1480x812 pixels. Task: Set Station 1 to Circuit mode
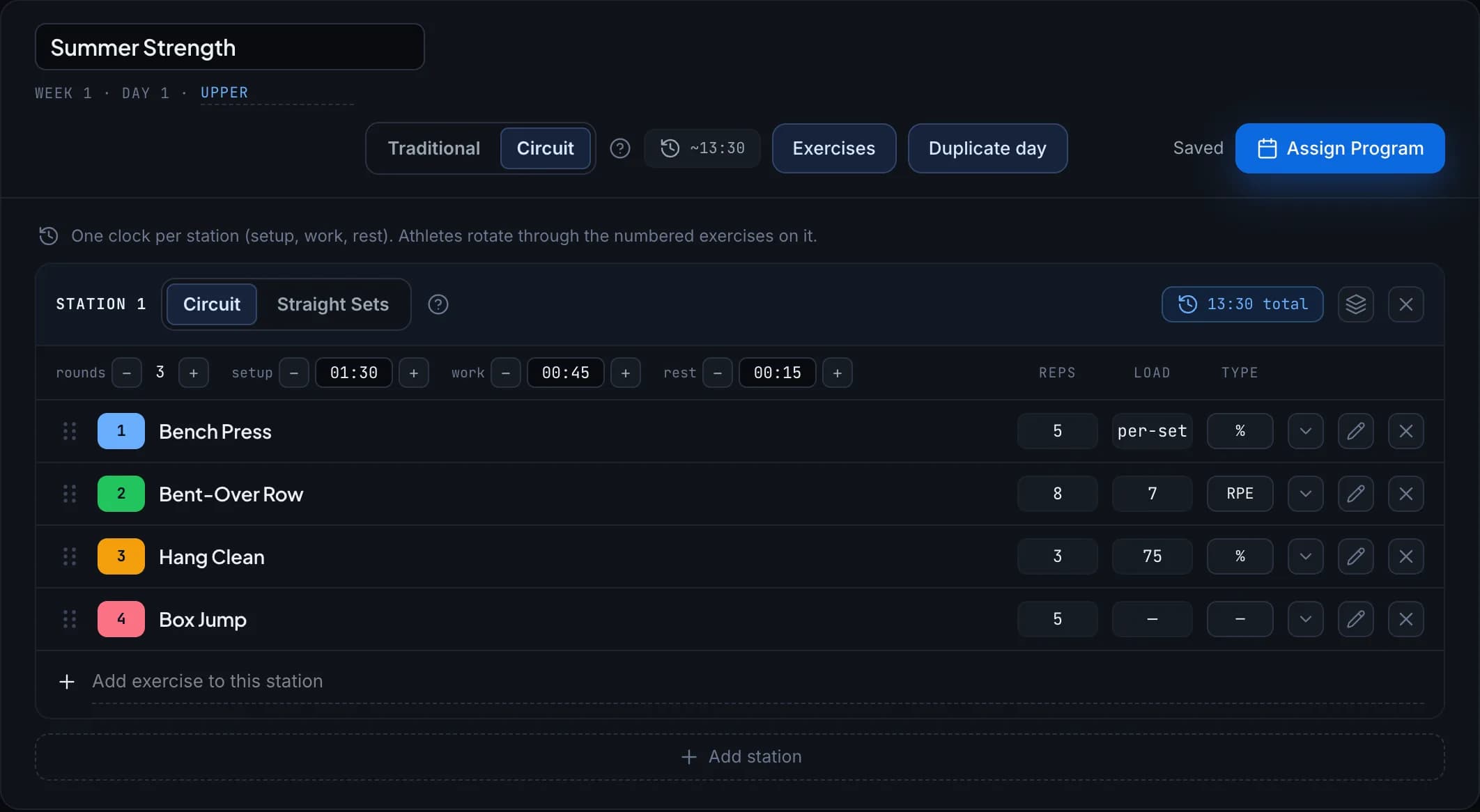(x=212, y=304)
